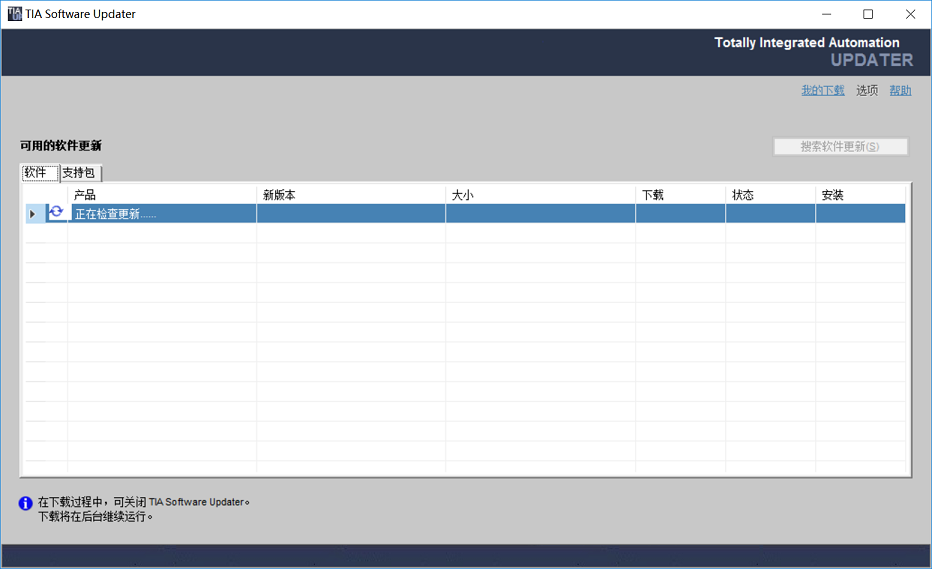Click the 状态 column header
The width and height of the screenshot is (932, 569).
742,195
